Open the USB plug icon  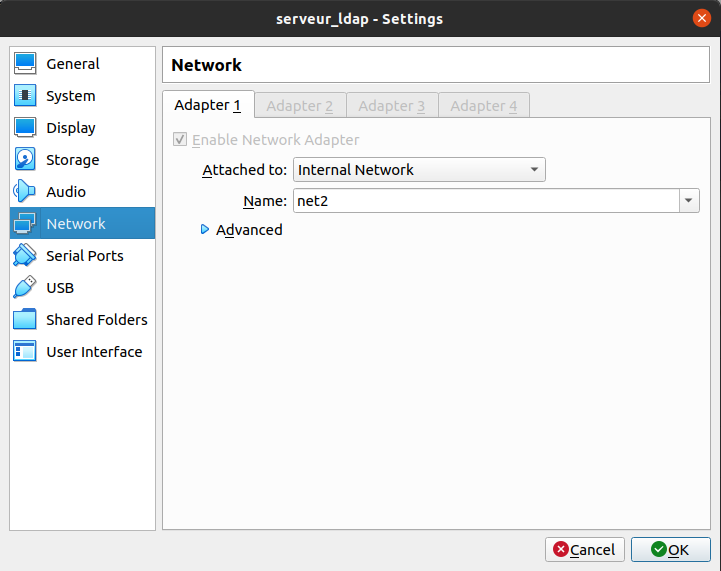click(26, 288)
